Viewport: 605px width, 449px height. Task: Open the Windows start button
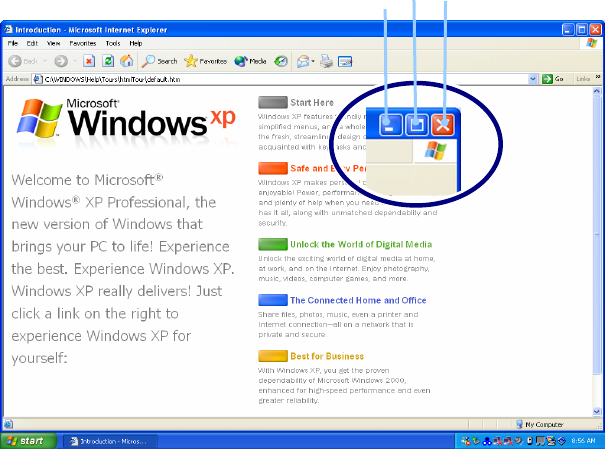point(29,441)
